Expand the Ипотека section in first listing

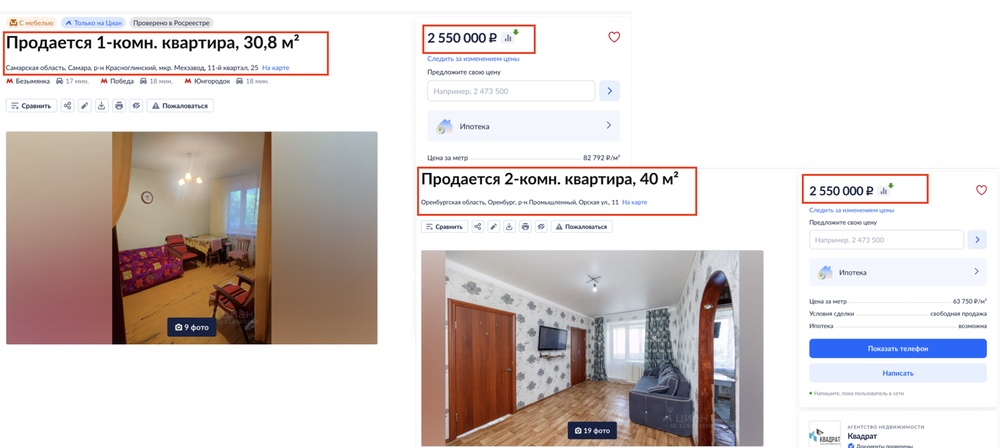(524, 126)
